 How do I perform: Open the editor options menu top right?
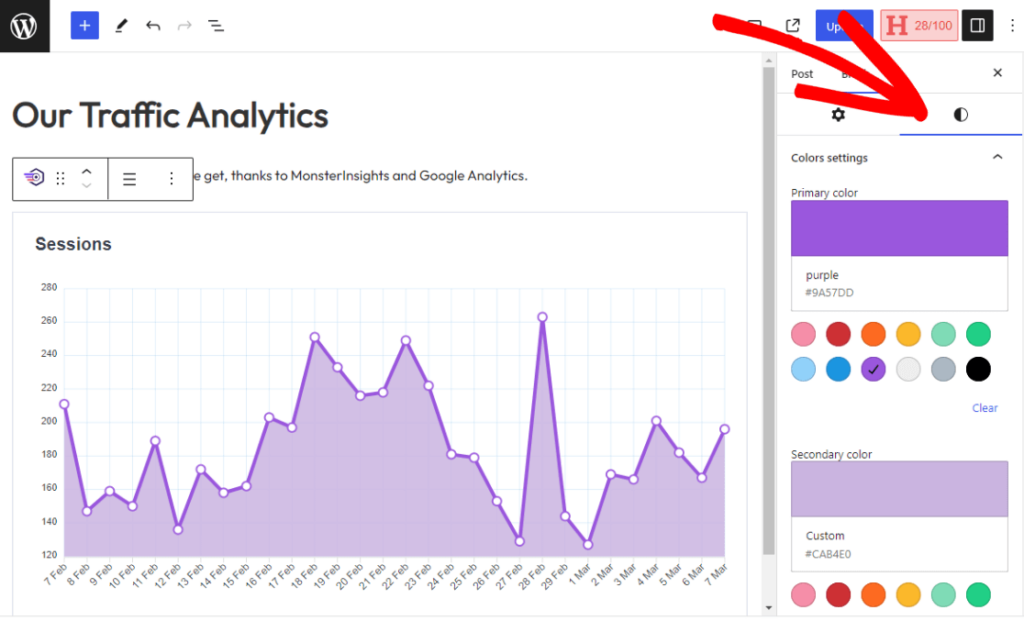(x=1012, y=25)
